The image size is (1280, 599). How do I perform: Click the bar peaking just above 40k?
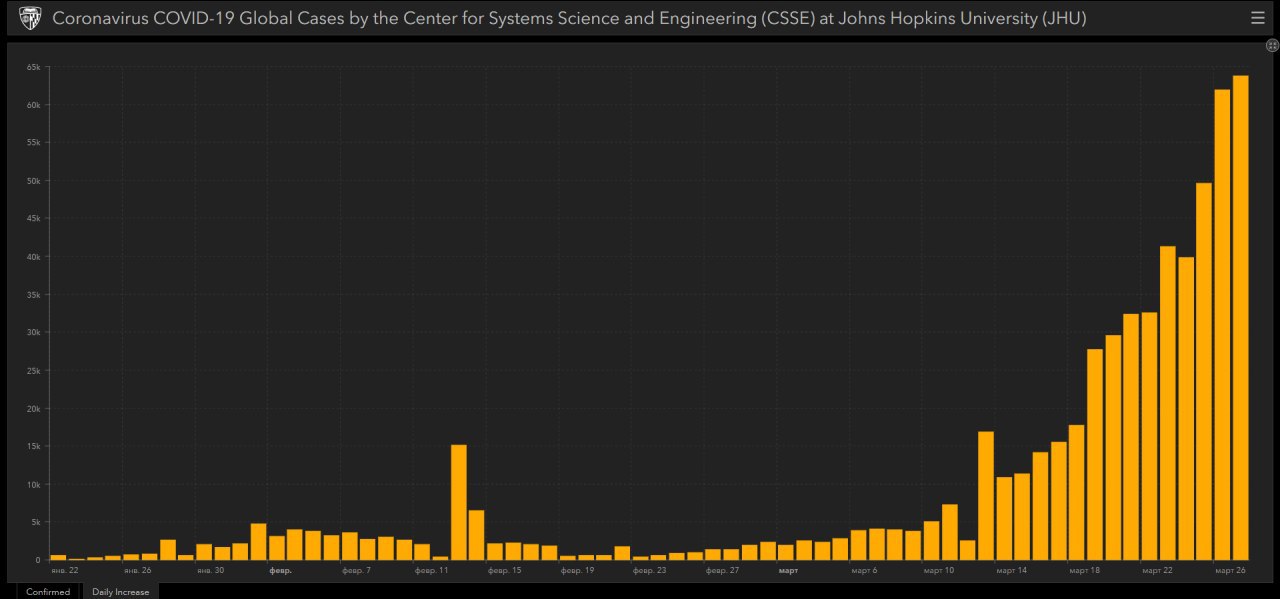point(1167,403)
